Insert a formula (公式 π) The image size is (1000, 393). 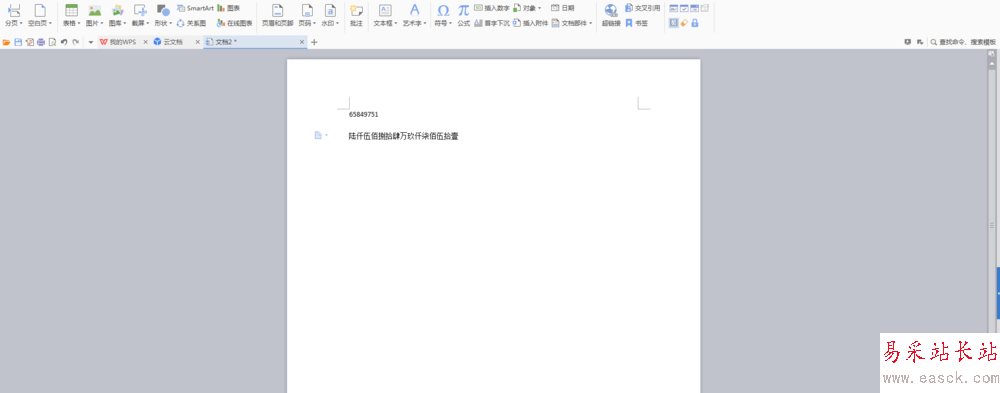[x=464, y=15]
